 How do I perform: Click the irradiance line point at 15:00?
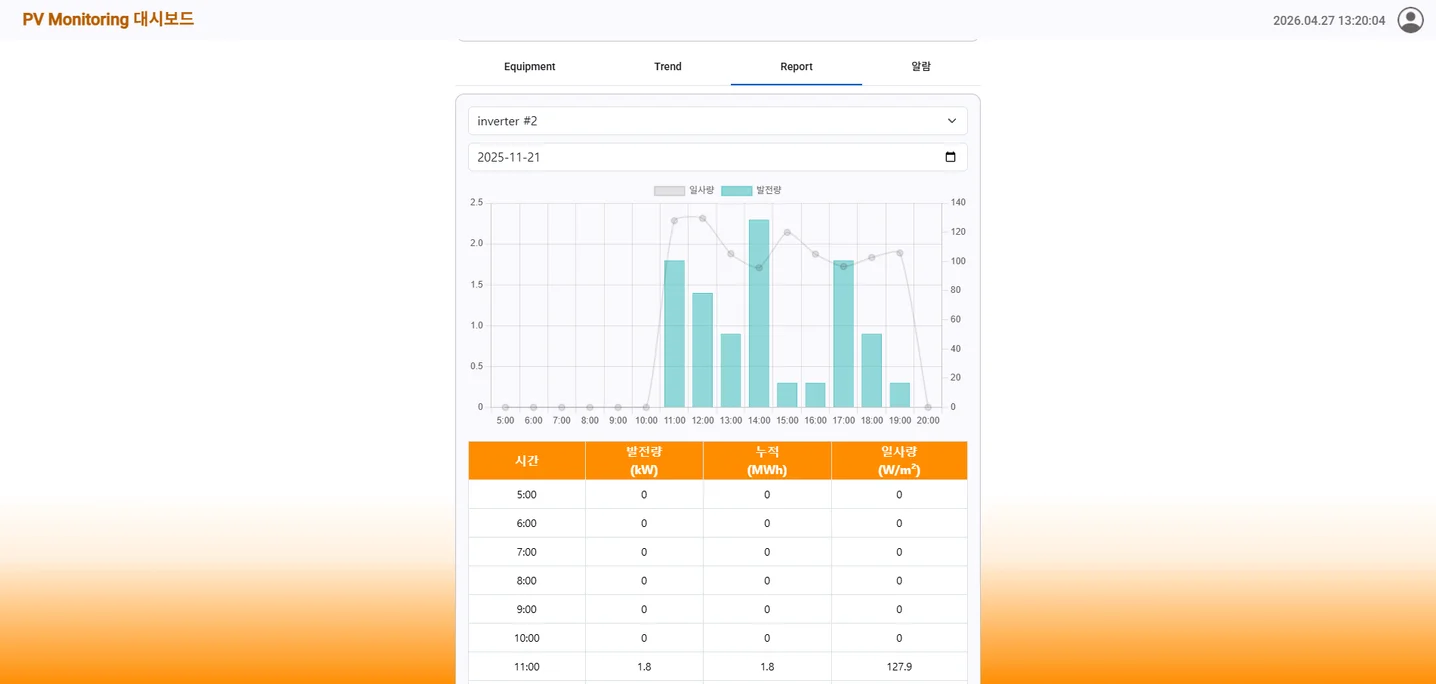point(787,232)
